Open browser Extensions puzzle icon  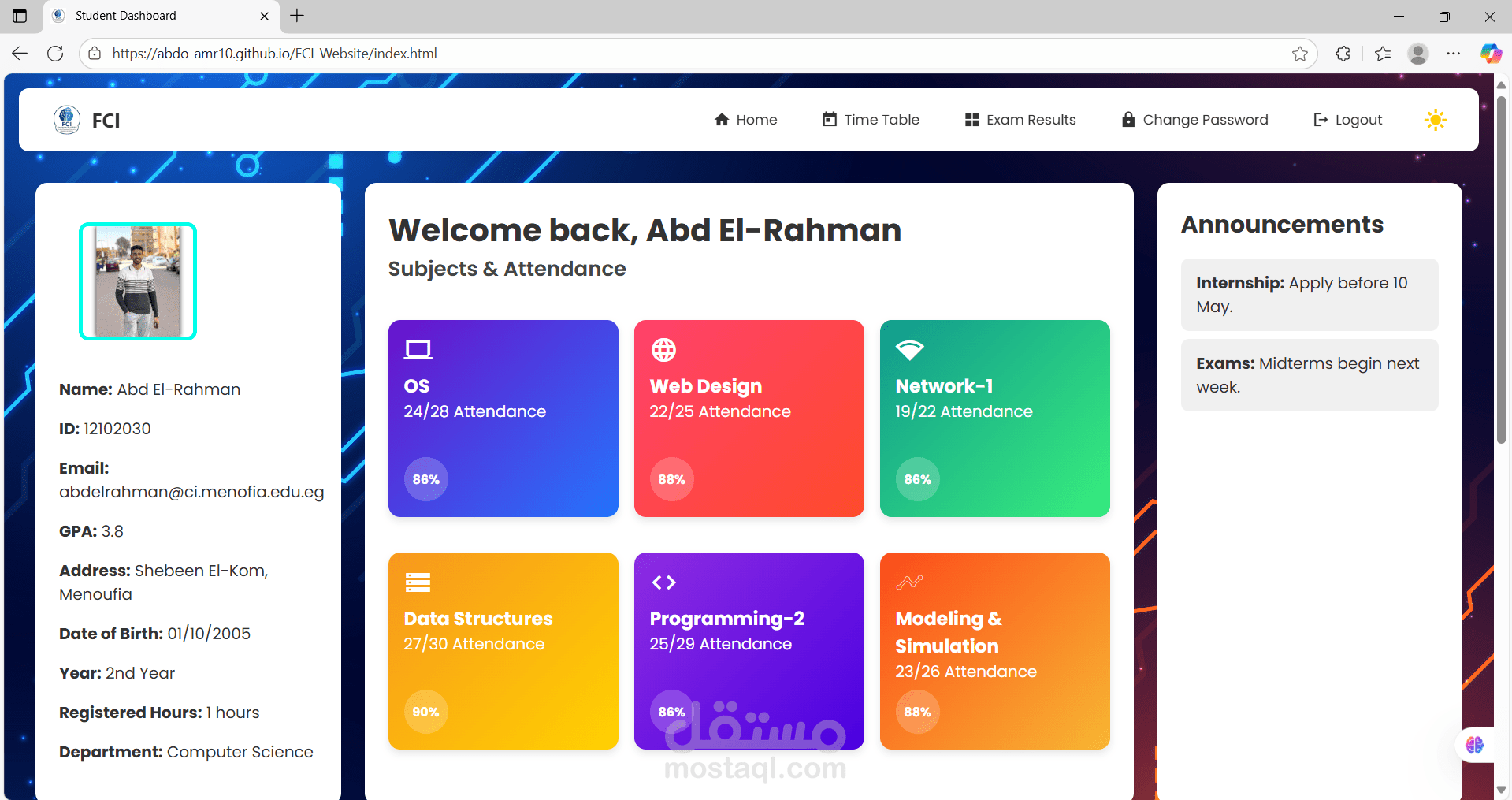point(1343,54)
